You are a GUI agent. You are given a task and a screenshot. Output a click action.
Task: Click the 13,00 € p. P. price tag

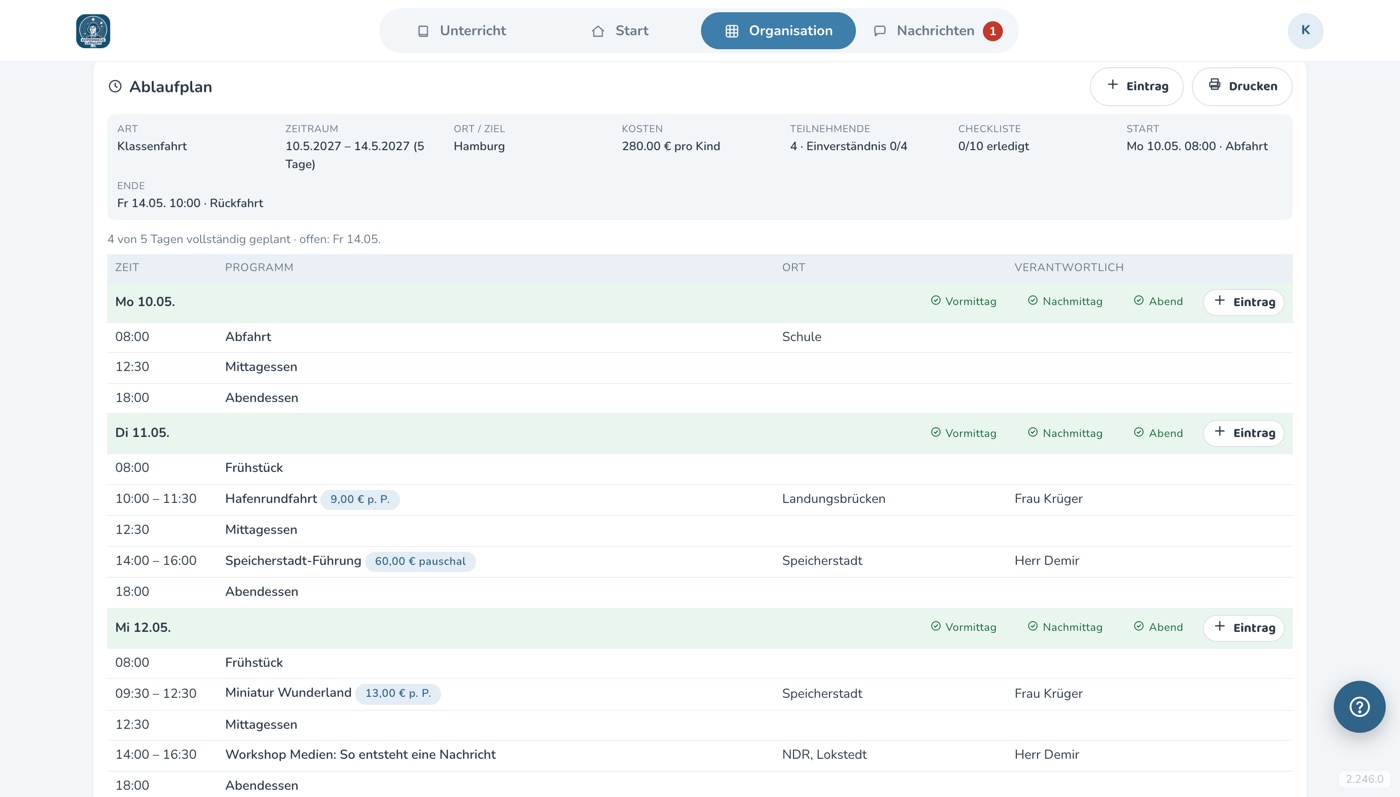click(x=398, y=693)
